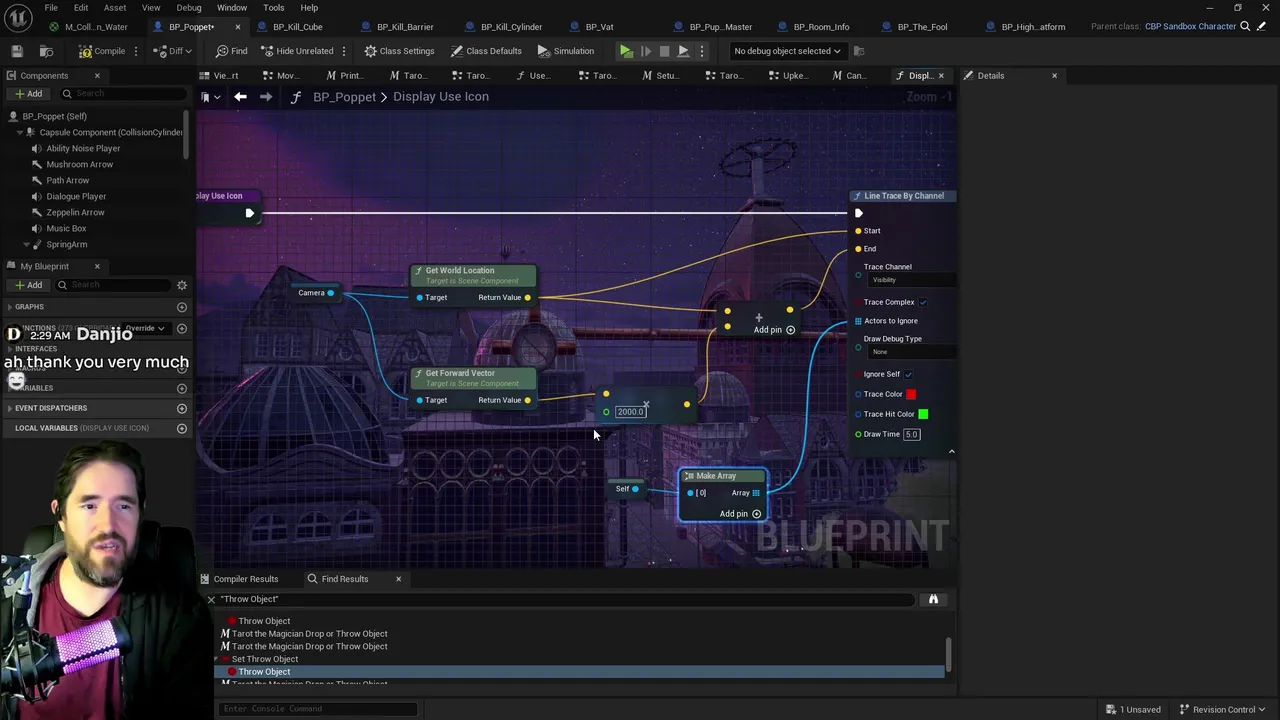Click the green Trace Hit Color swatch
Screen dimensions: 1280x720
click(923, 414)
